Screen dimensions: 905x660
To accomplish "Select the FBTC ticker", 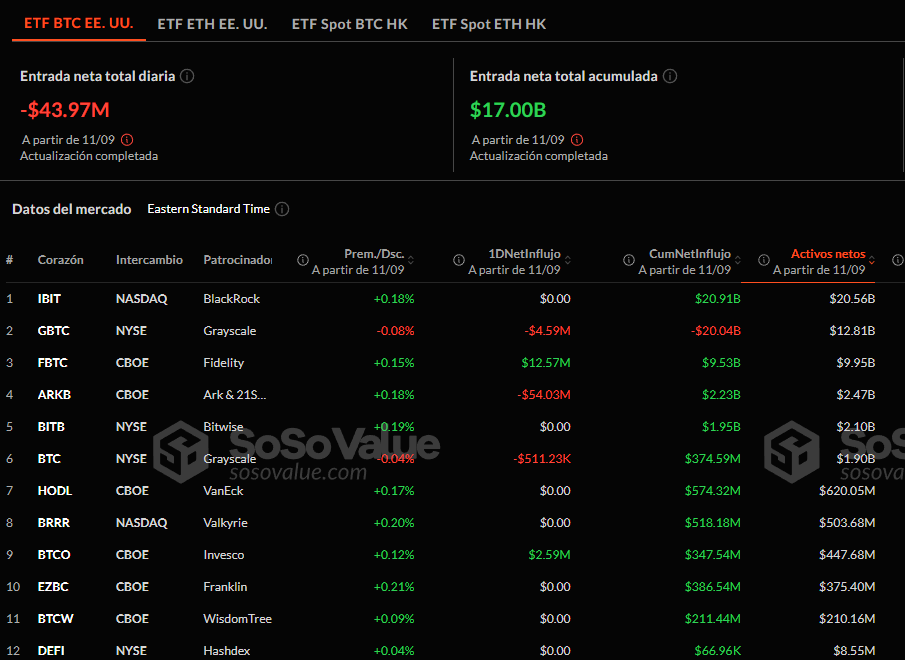I will 52,362.
